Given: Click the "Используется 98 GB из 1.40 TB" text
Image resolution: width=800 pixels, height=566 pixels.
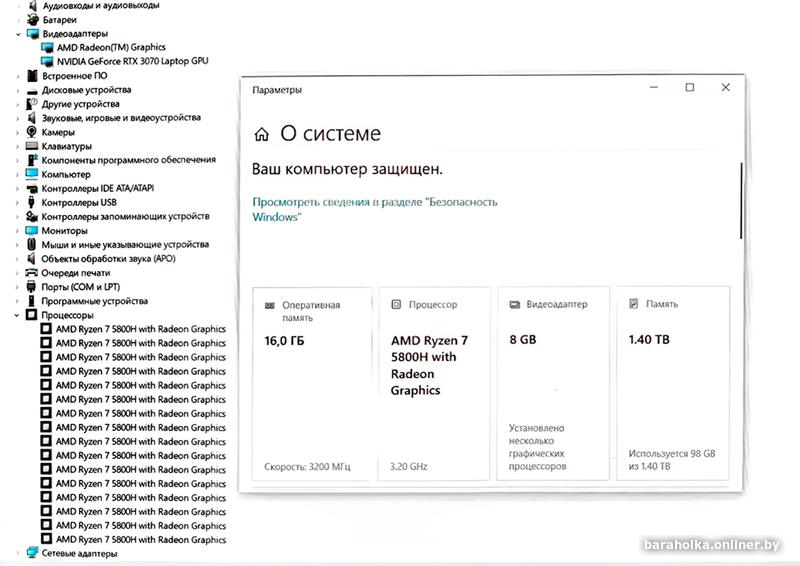Looking at the screenshot, I should tap(672, 460).
